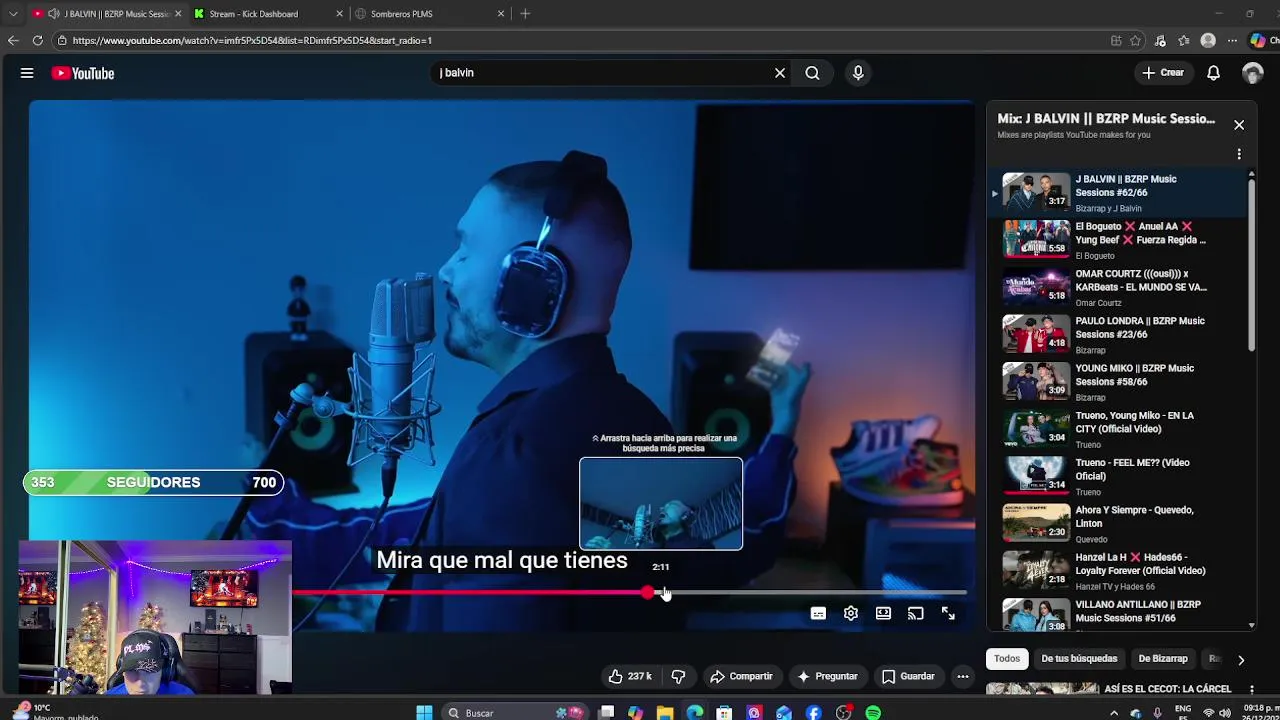Toggle subtitles on the video player

[818, 614]
